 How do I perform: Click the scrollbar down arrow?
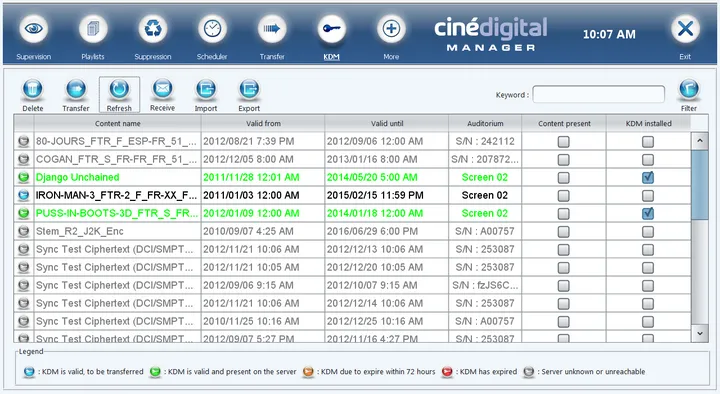point(700,333)
